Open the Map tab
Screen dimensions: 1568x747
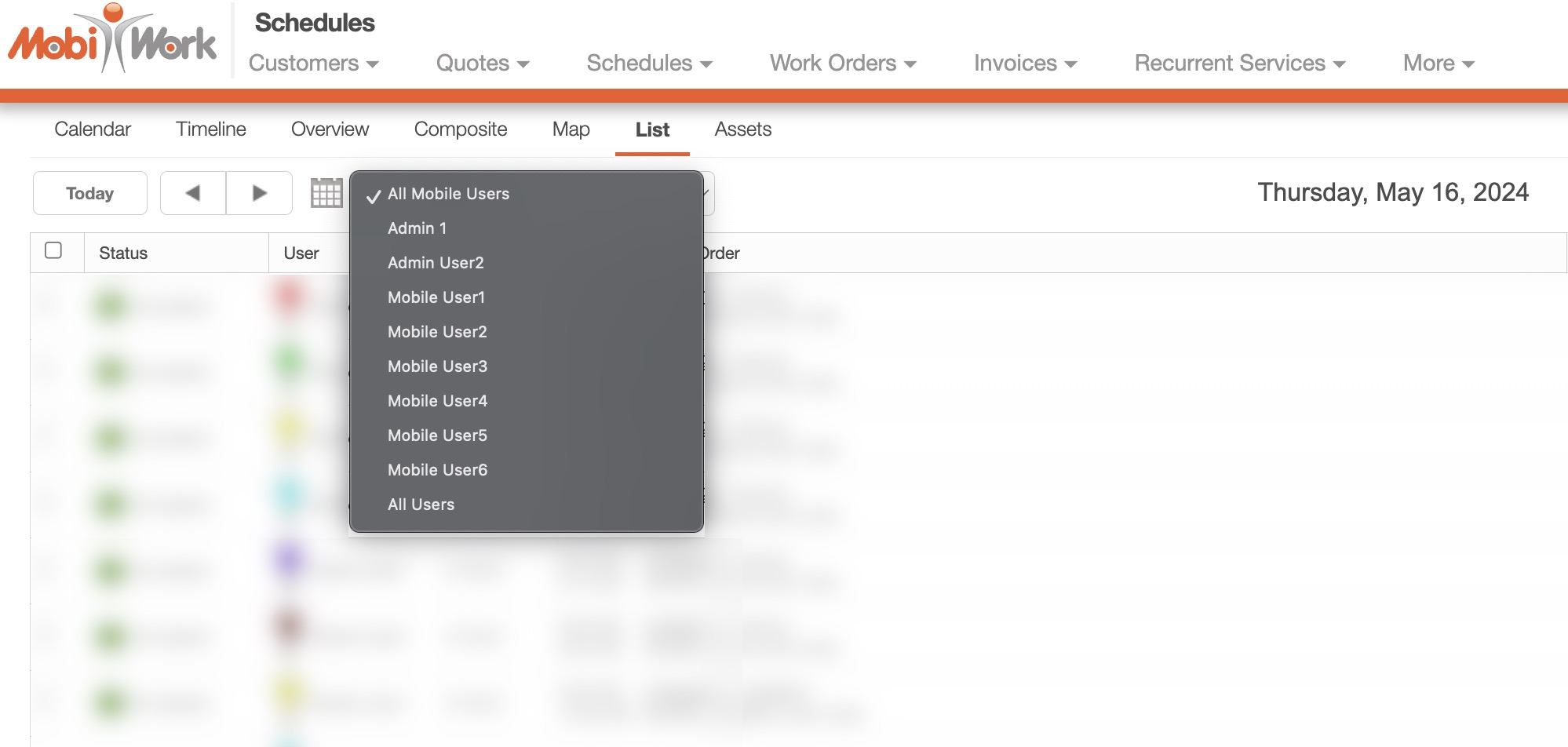pyautogui.click(x=571, y=129)
